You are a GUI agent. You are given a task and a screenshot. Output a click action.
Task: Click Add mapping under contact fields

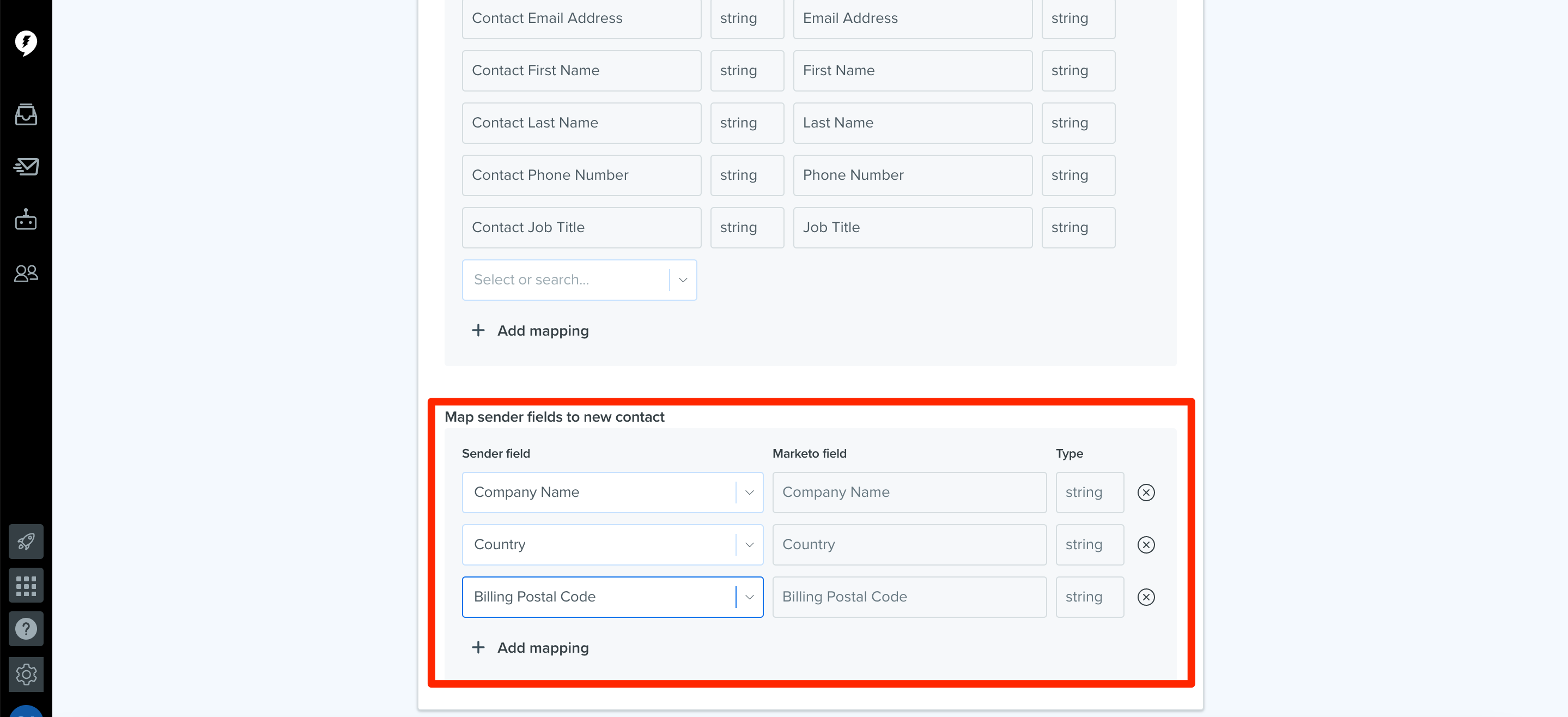(x=530, y=331)
